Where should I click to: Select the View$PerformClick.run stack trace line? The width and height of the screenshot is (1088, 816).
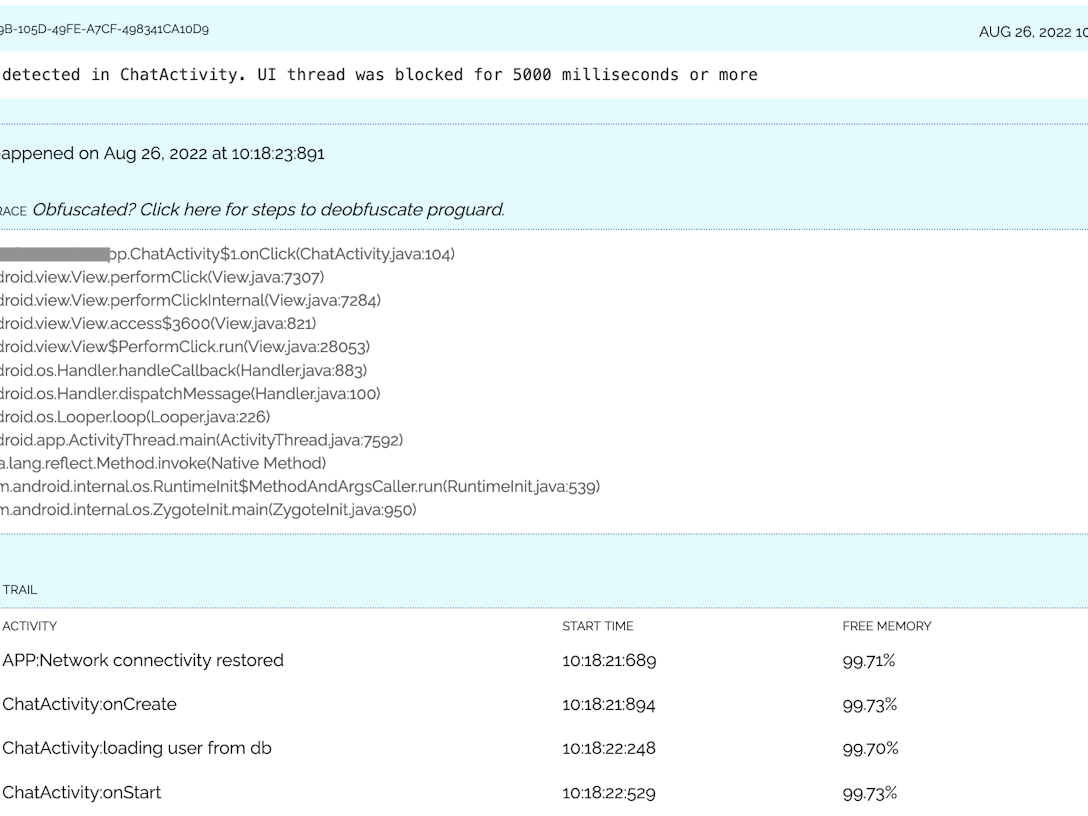(x=185, y=347)
